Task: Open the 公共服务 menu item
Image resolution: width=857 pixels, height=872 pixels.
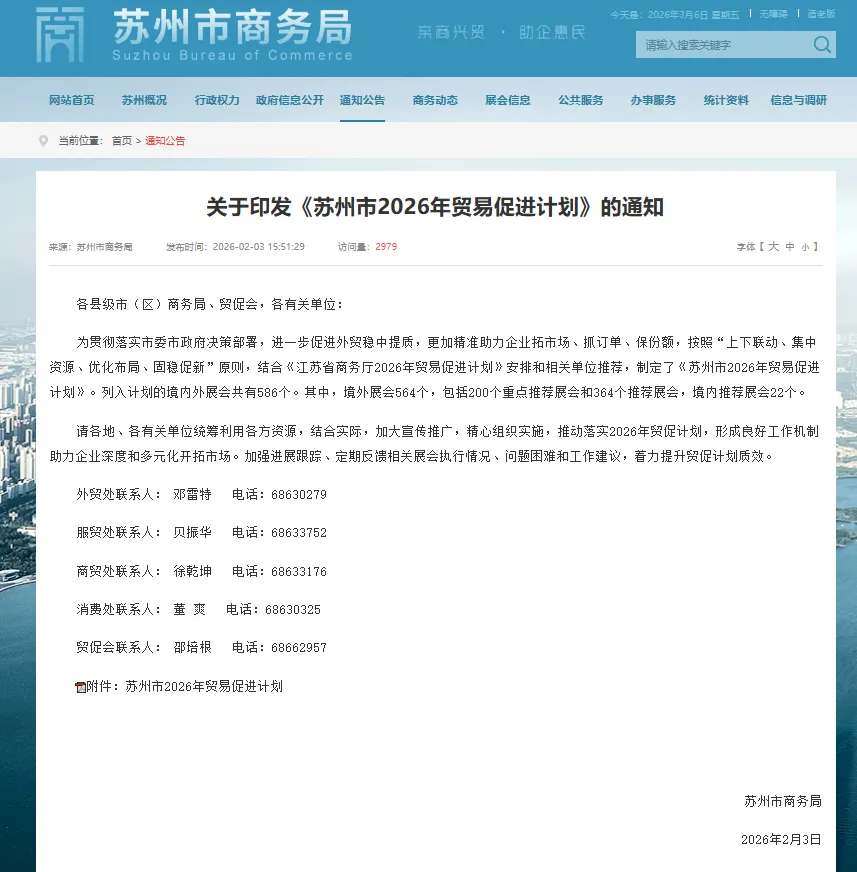Action: click(x=581, y=100)
